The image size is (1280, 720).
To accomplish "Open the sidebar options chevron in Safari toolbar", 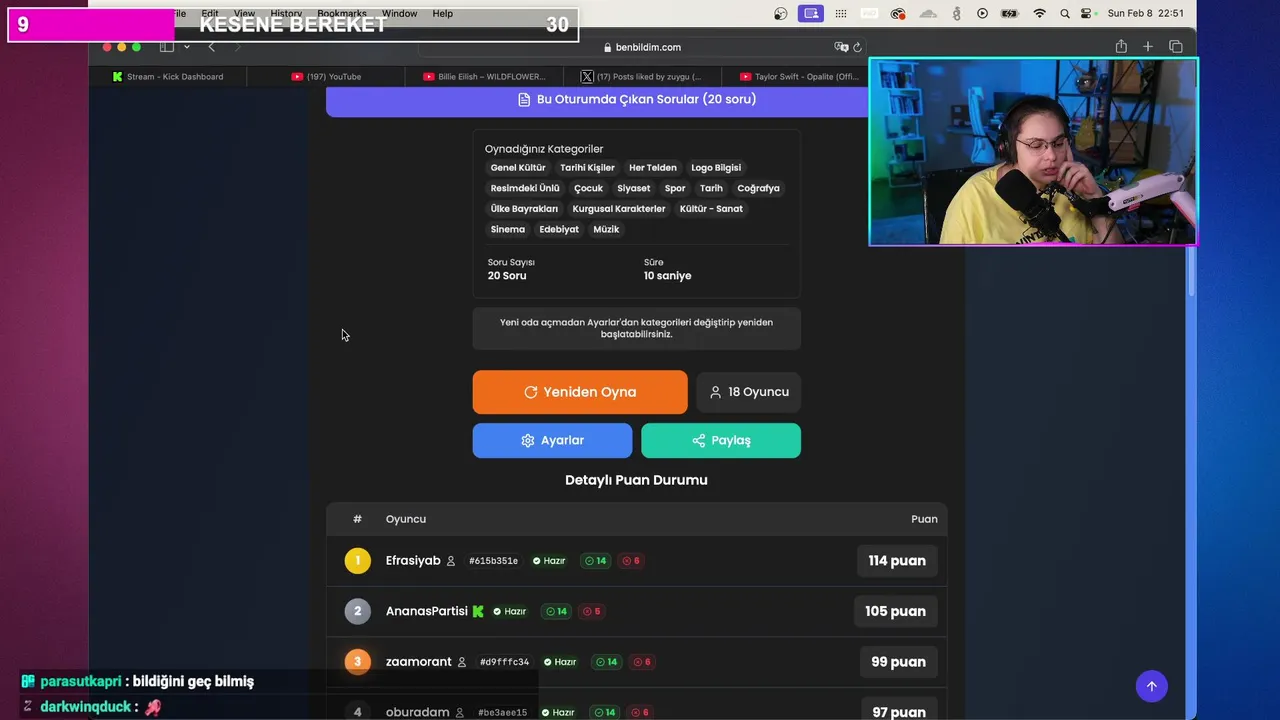I will pyautogui.click(x=186, y=47).
